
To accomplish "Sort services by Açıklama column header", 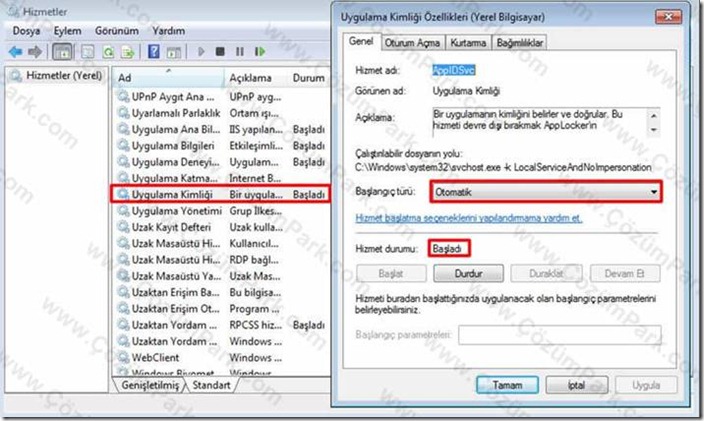I will (255, 78).
